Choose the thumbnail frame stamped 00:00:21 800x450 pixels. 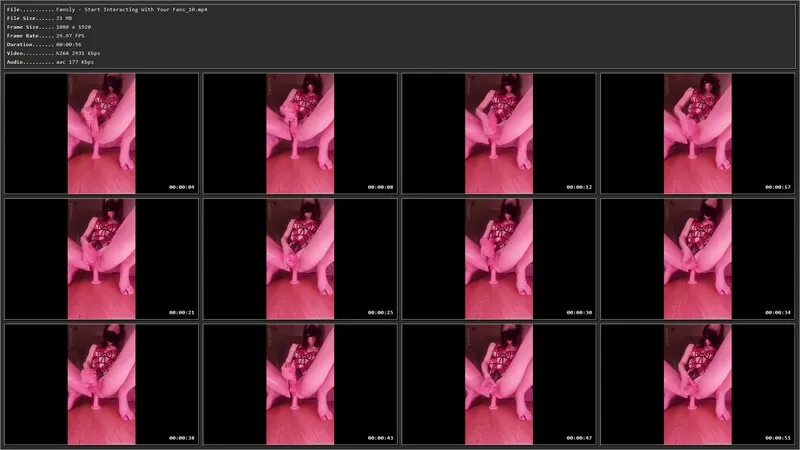(102, 259)
